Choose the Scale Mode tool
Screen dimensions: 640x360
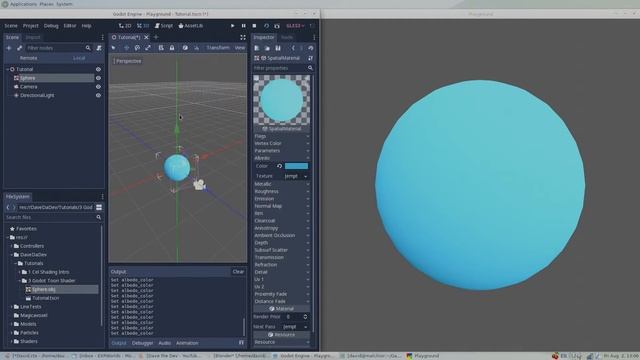(x=148, y=48)
